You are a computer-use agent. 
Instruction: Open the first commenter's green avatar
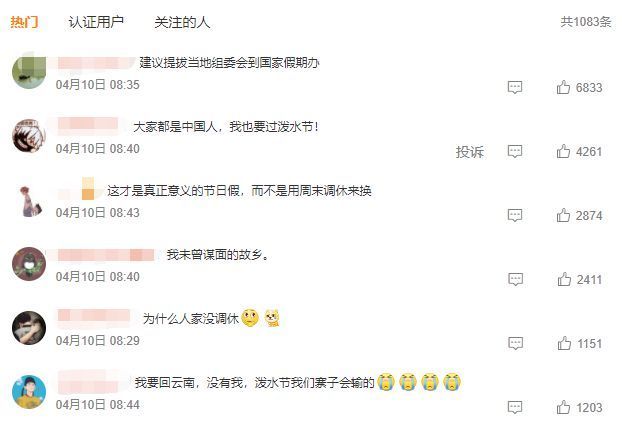[x=29, y=72]
